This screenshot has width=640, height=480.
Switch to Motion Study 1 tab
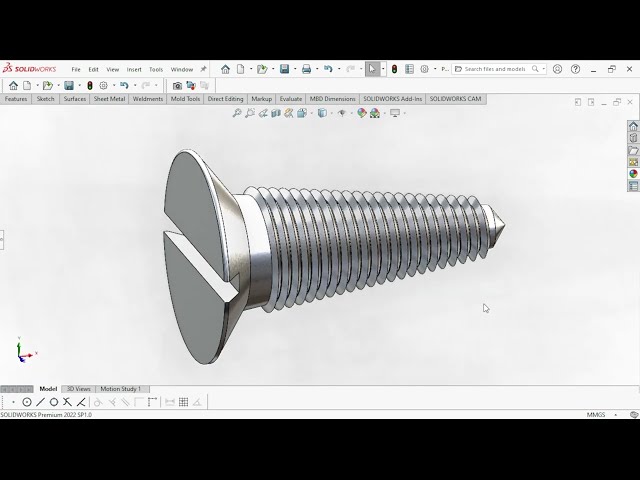(121, 389)
